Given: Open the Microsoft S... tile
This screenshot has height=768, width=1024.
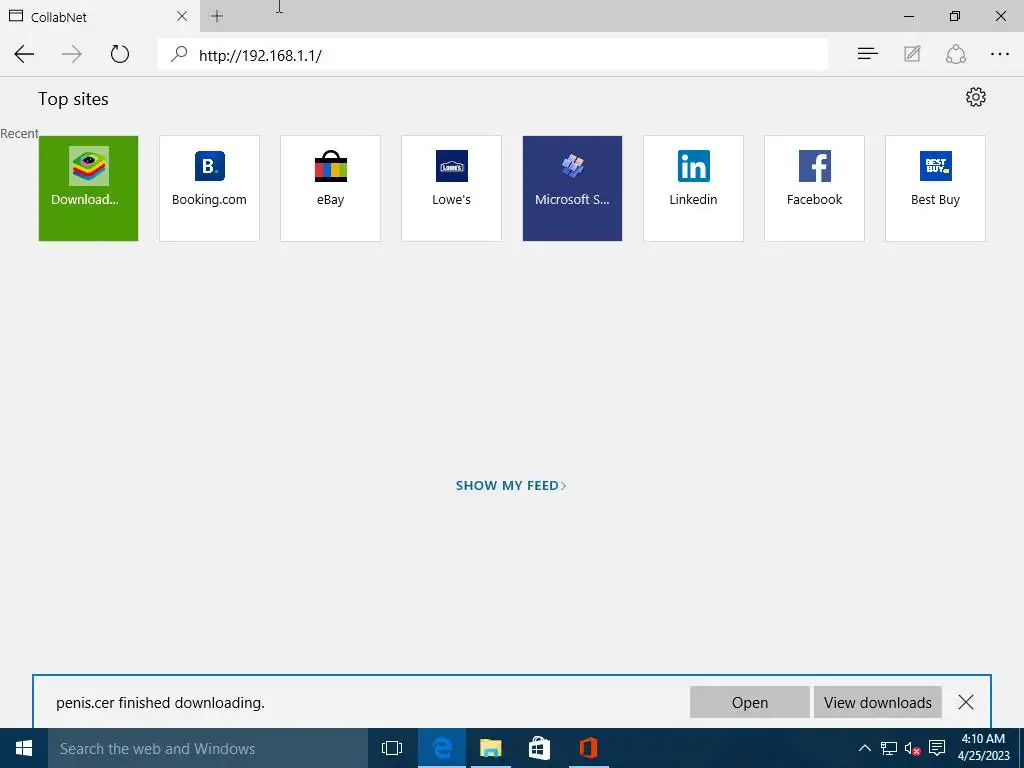Looking at the screenshot, I should 572,188.
